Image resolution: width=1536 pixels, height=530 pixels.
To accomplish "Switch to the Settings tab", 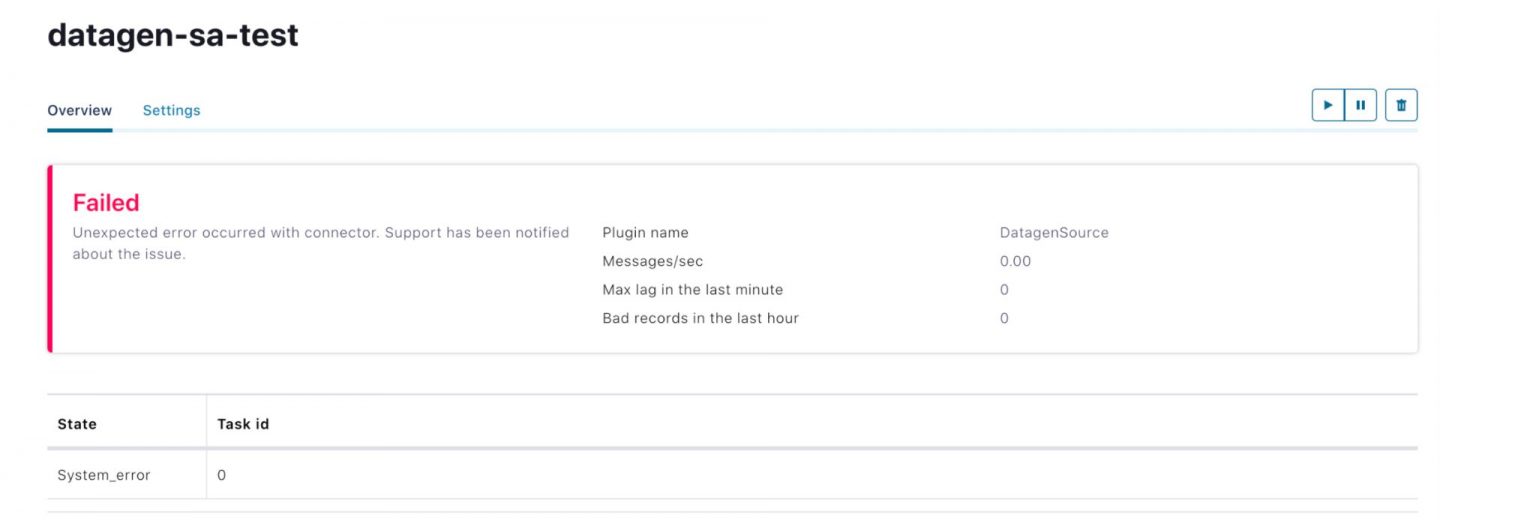I will (x=171, y=110).
